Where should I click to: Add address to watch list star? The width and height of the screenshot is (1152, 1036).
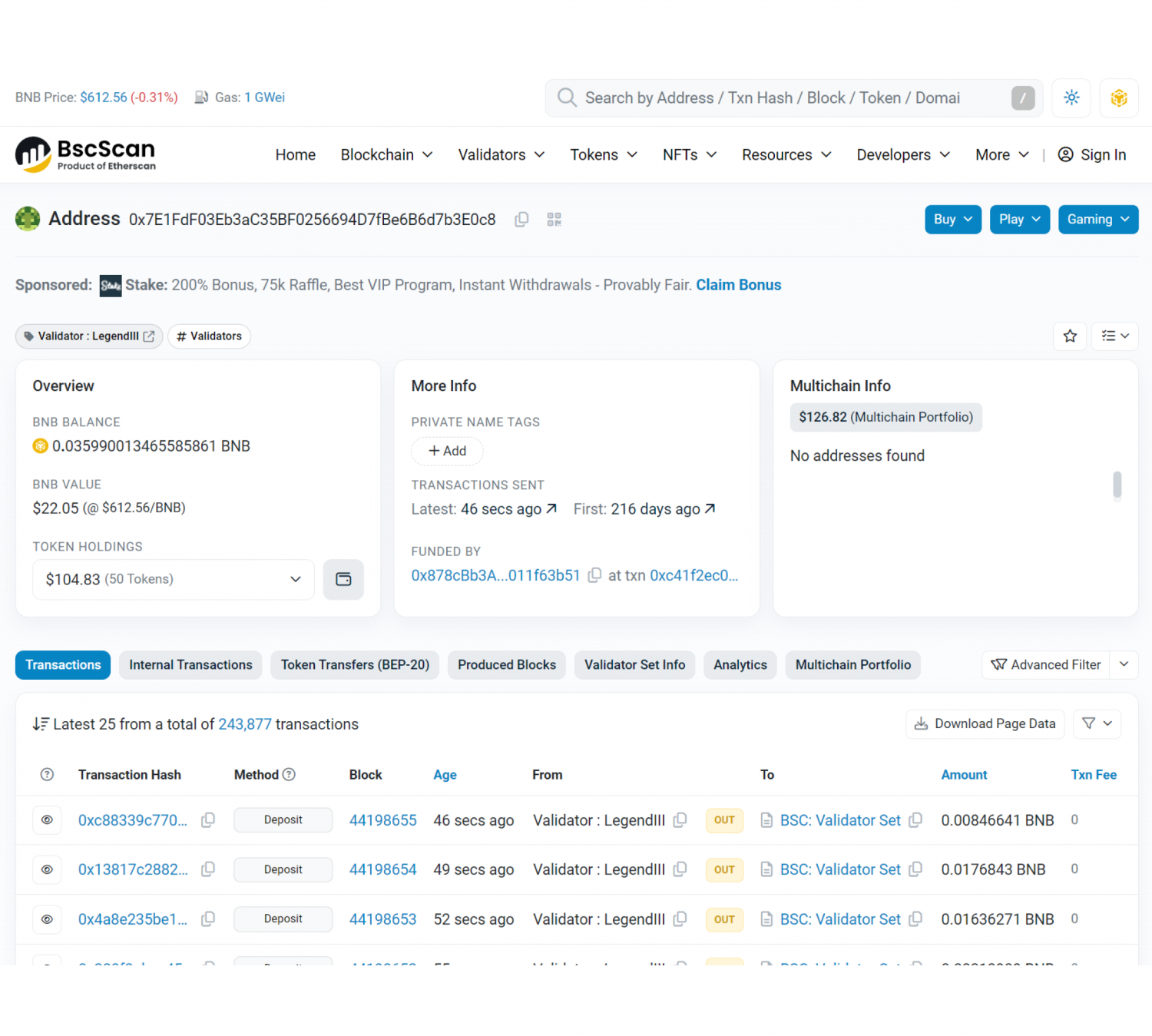pos(1070,336)
